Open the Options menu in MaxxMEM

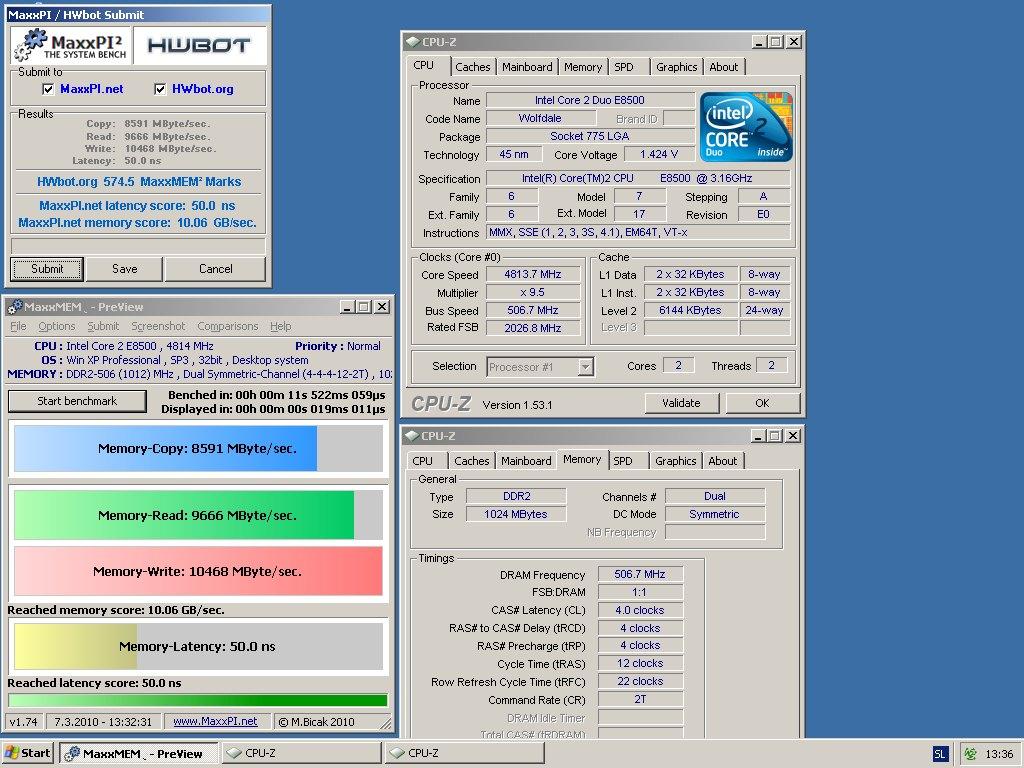point(57,326)
